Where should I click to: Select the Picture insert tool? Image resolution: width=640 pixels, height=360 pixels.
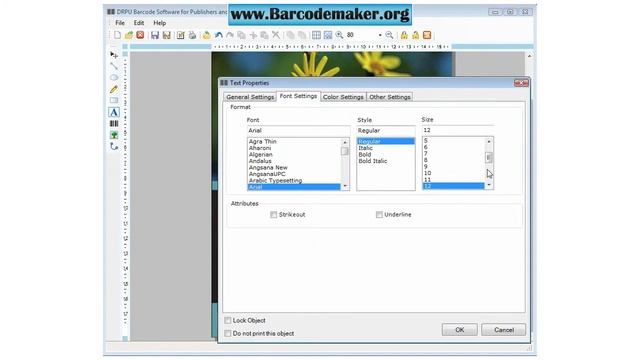click(114, 135)
